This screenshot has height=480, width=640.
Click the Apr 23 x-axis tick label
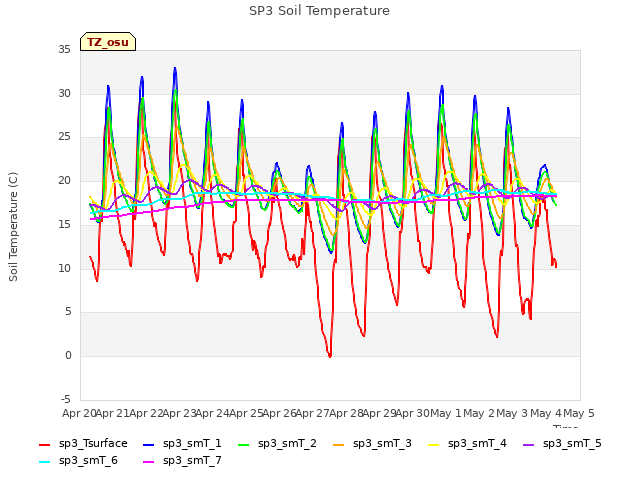pos(180,413)
